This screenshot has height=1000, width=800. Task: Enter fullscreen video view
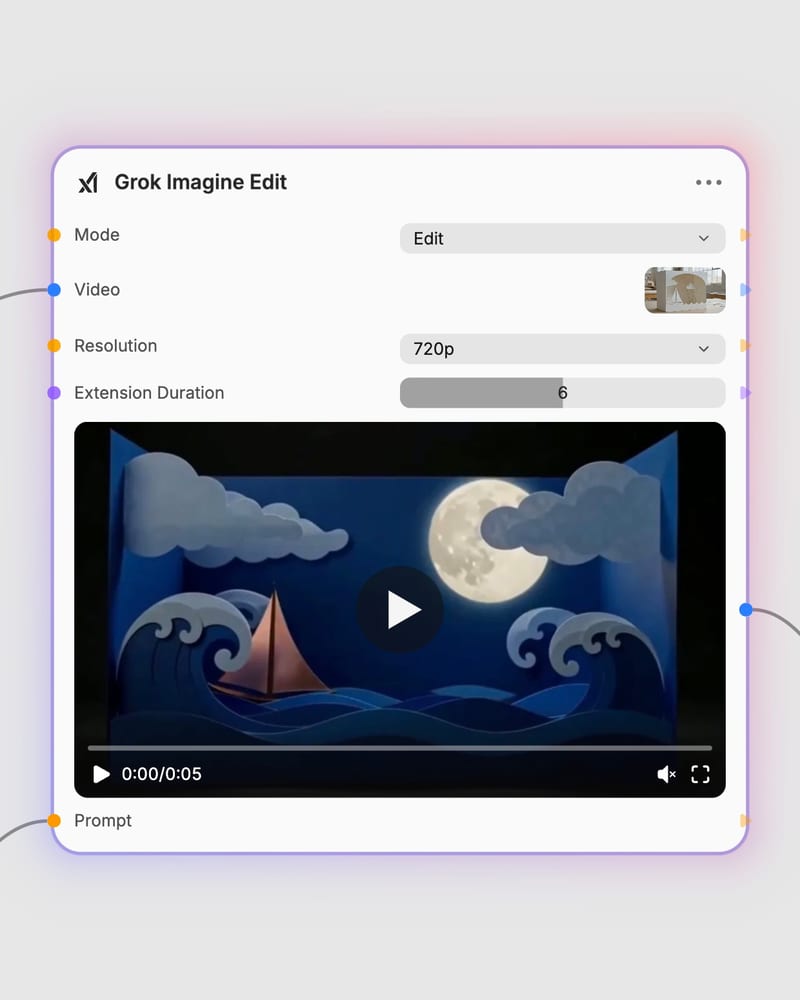point(700,774)
